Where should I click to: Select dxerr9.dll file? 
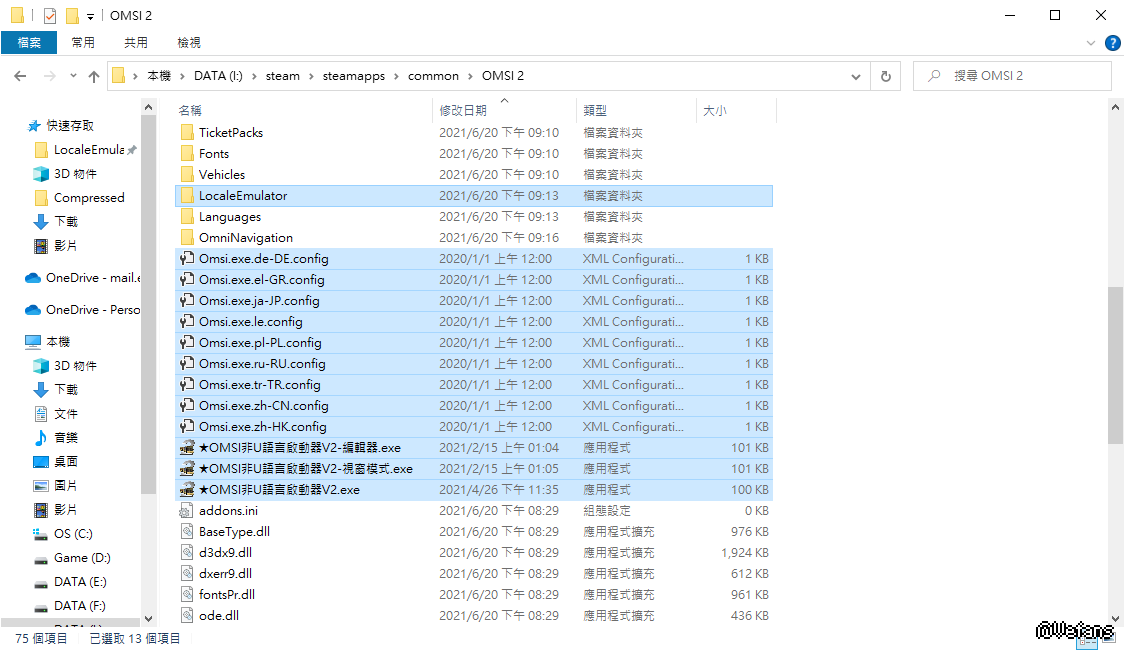coord(474,573)
